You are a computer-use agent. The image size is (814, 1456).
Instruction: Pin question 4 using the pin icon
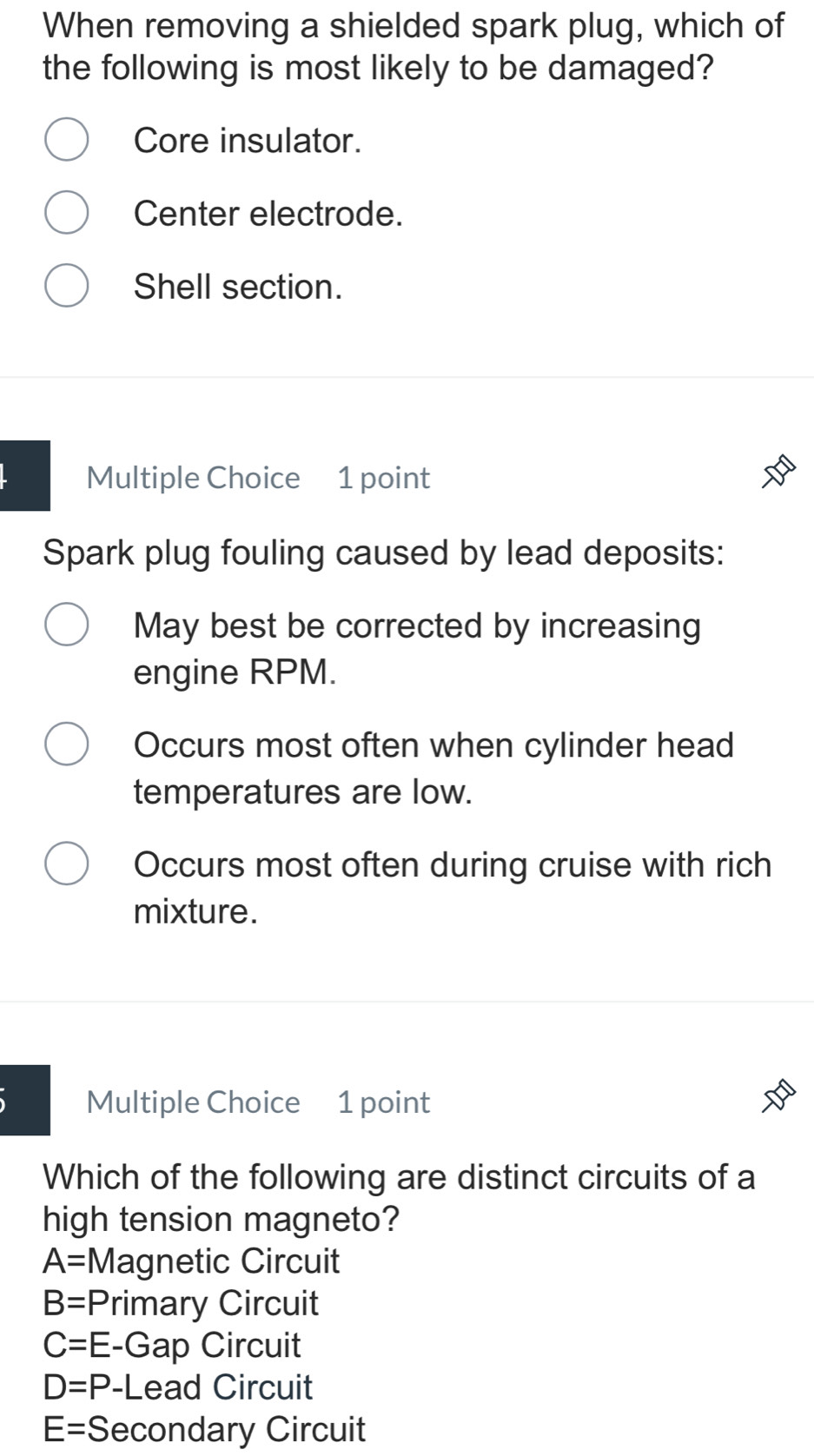[779, 473]
